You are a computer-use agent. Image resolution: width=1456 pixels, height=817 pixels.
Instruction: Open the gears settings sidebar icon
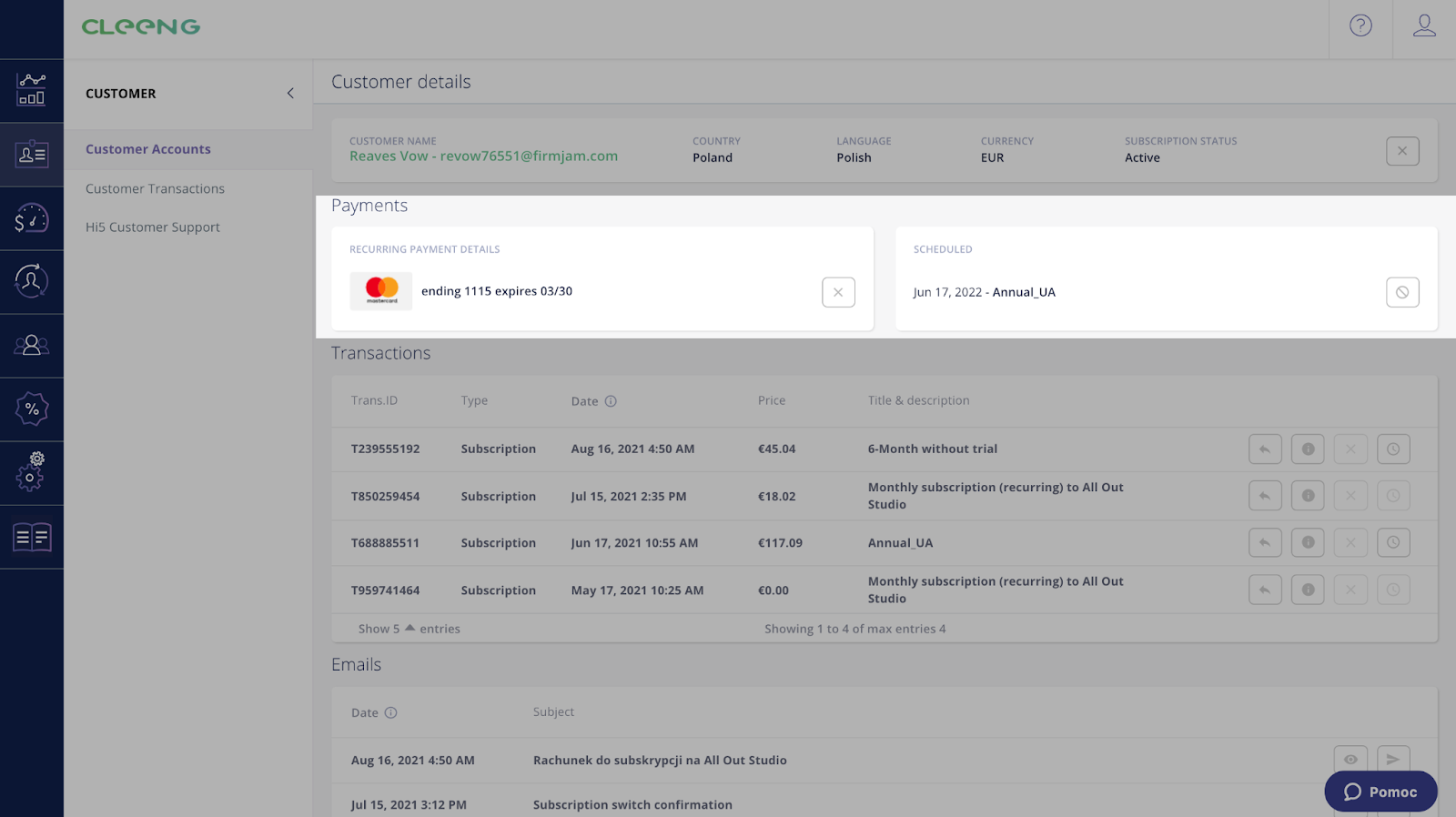click(32, 472)
